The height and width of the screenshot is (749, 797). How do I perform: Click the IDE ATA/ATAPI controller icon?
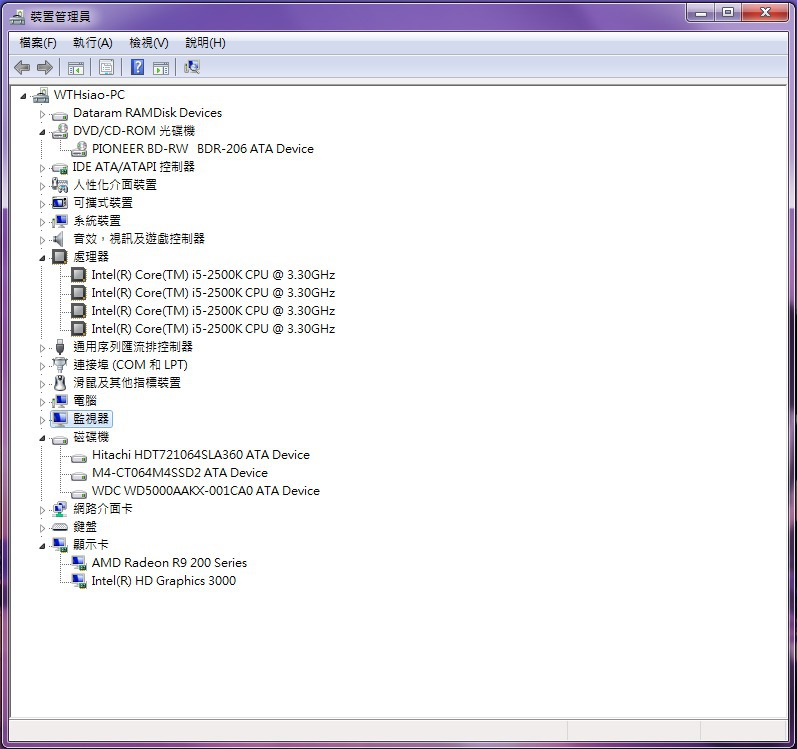pos(59,168)
